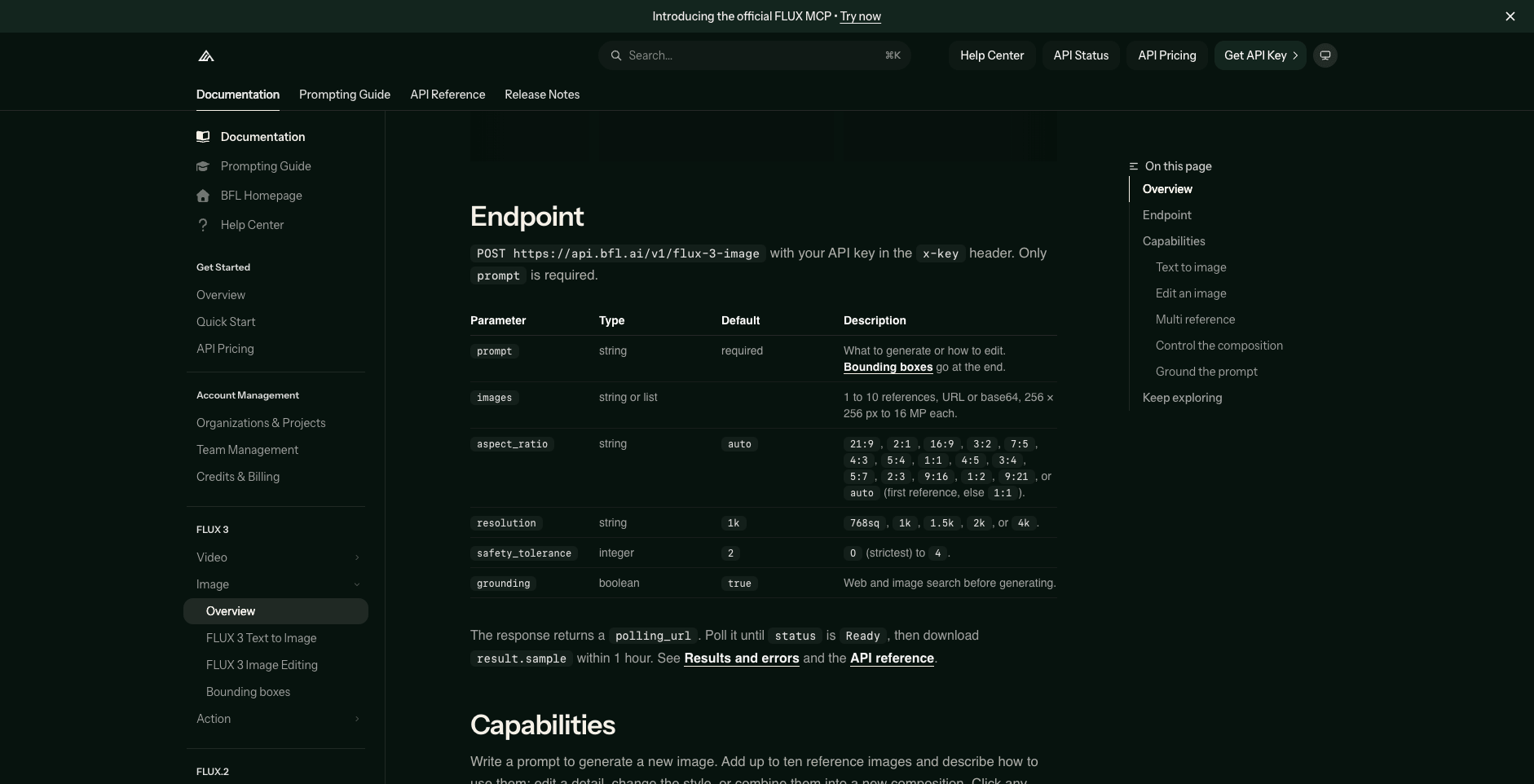
Task: Open the Help Center header button
Action: (x=992, y=55)
